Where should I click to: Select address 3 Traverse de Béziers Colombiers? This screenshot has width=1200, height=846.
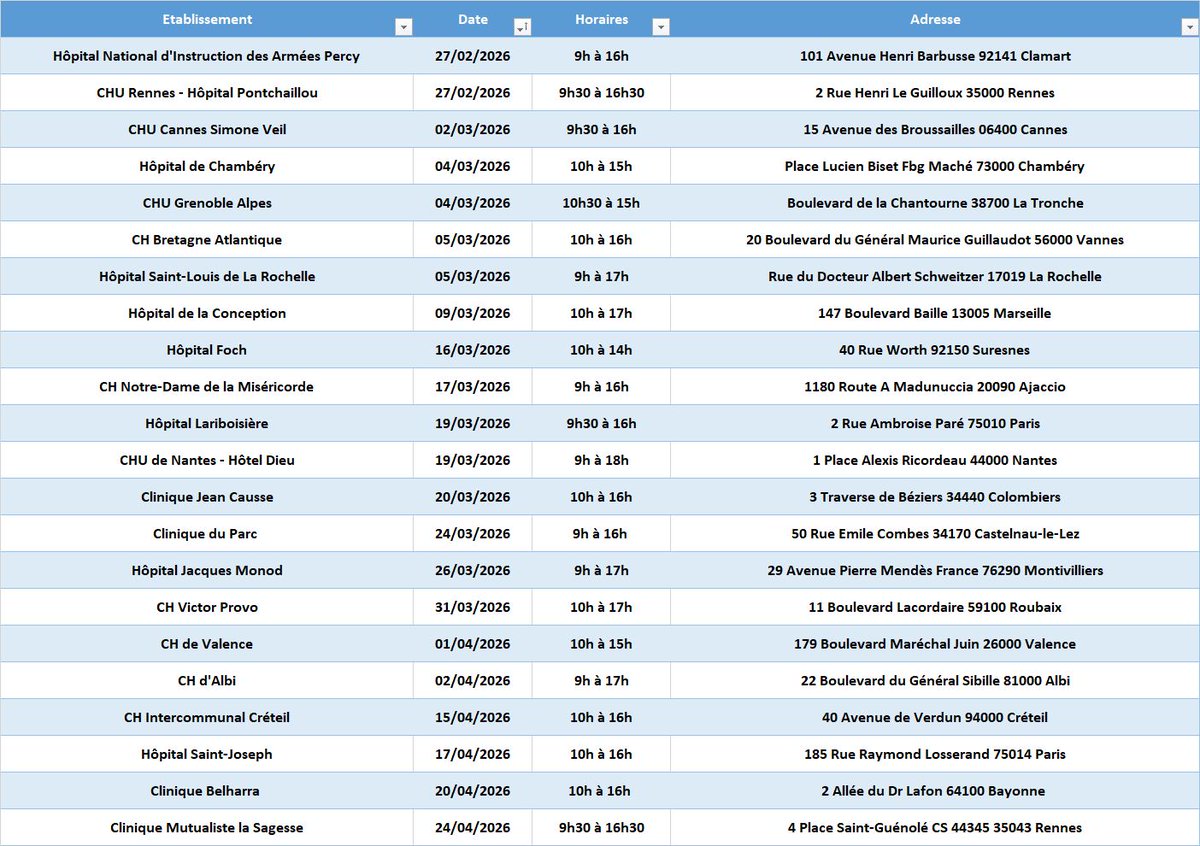click(x=935, y=497)
